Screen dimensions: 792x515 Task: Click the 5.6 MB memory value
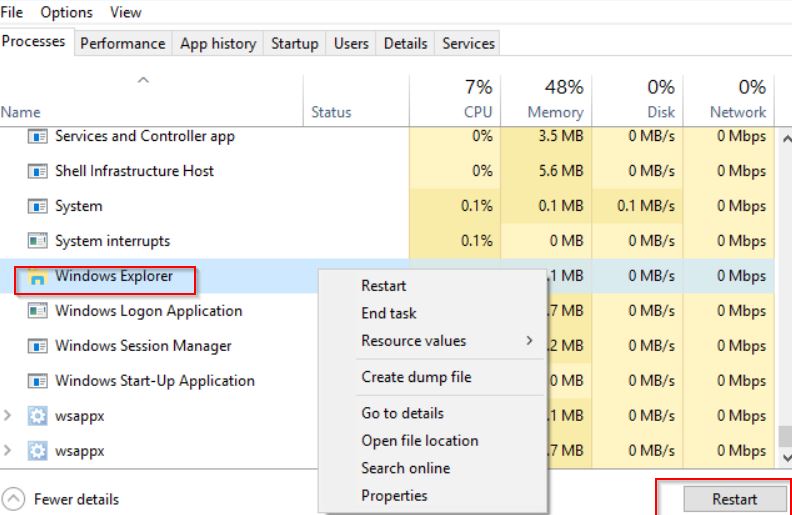click(x=561, y=171)
